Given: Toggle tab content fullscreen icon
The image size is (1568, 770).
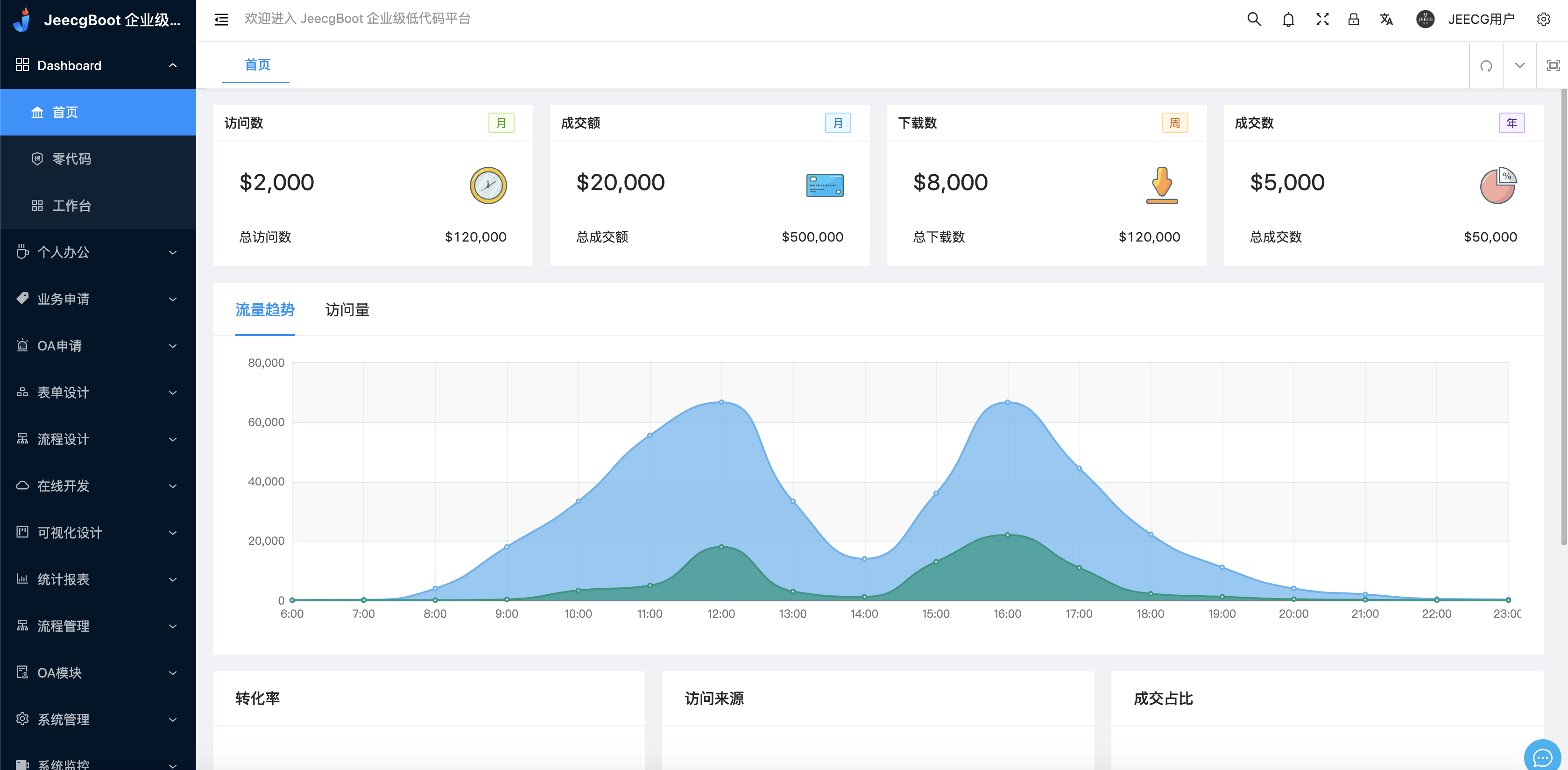Looking at the screenshot, I should point(1553,66).
